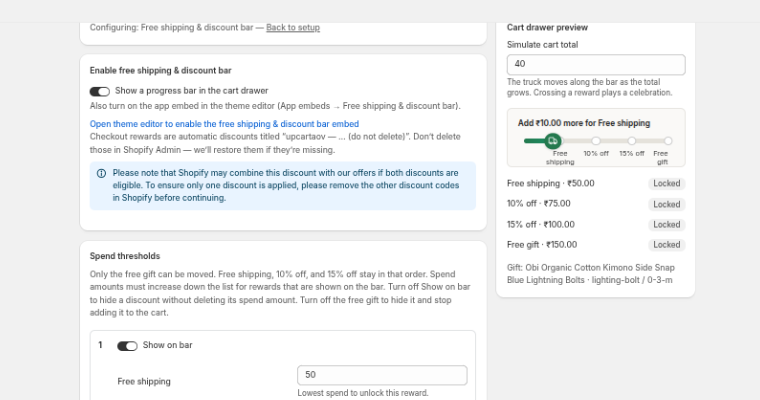Click Locked badge for 10% off row
Viewport: 760px width, 400px height.
click(666, 204)
